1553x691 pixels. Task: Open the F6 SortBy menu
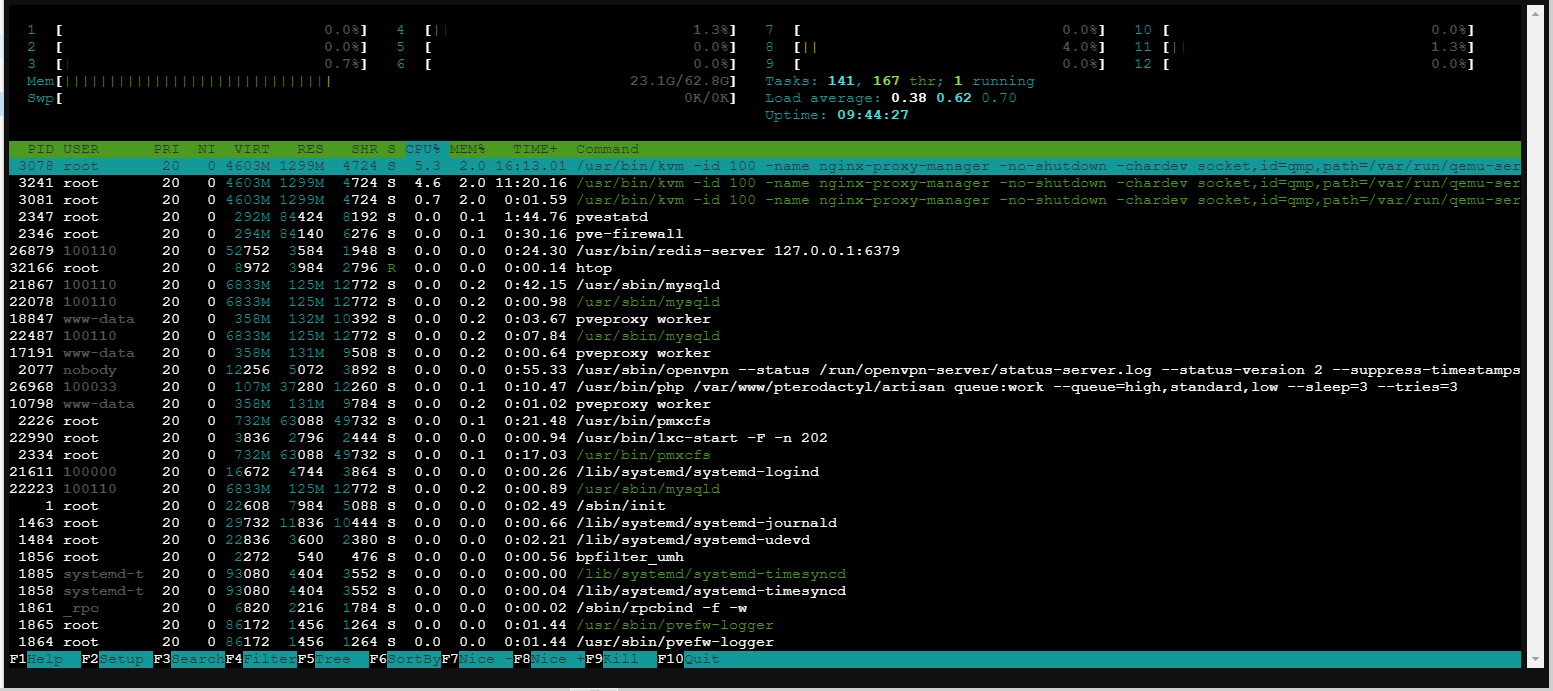pyautogui.click(x=405, y=659)
